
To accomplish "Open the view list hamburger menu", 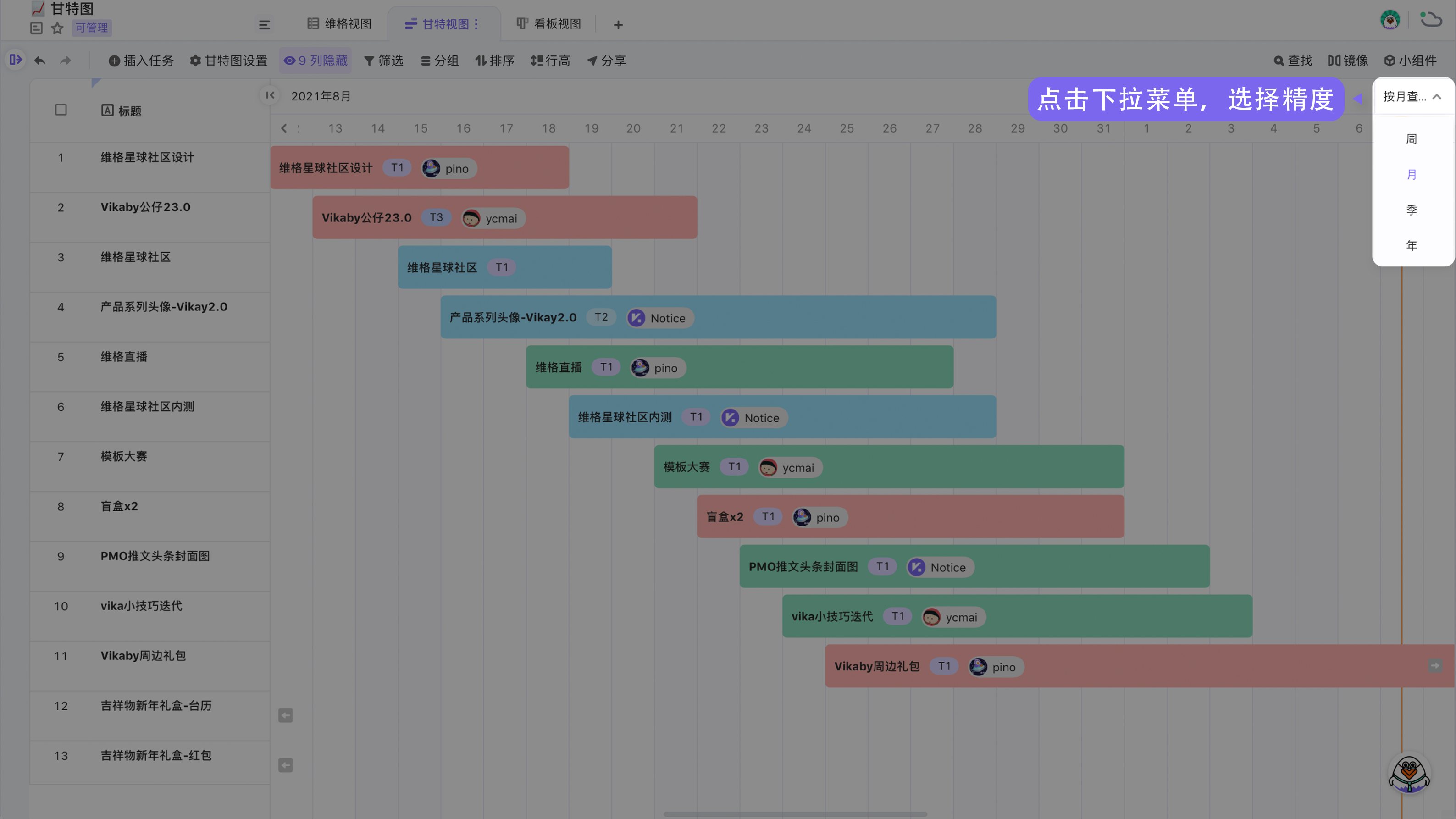I will pyautogui.click(x=264, y=24).
